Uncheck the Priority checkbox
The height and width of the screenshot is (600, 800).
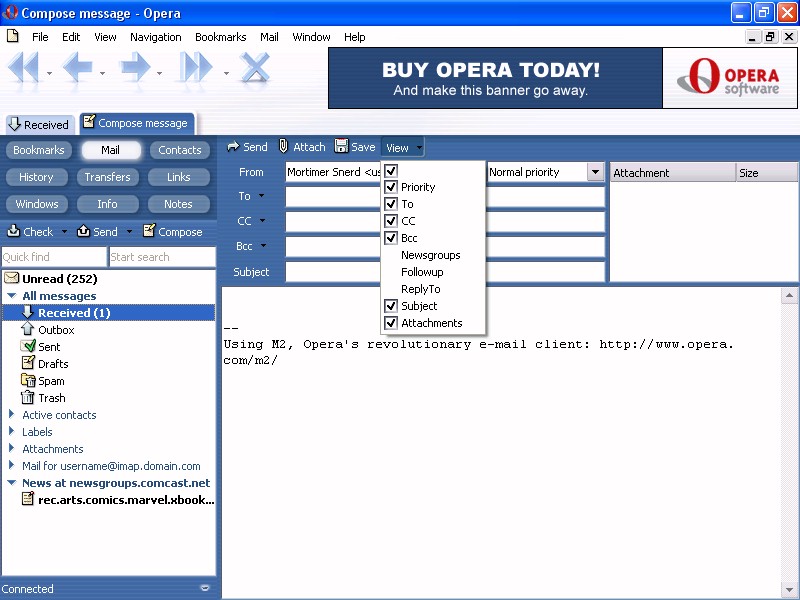click(x=391, y=187)
